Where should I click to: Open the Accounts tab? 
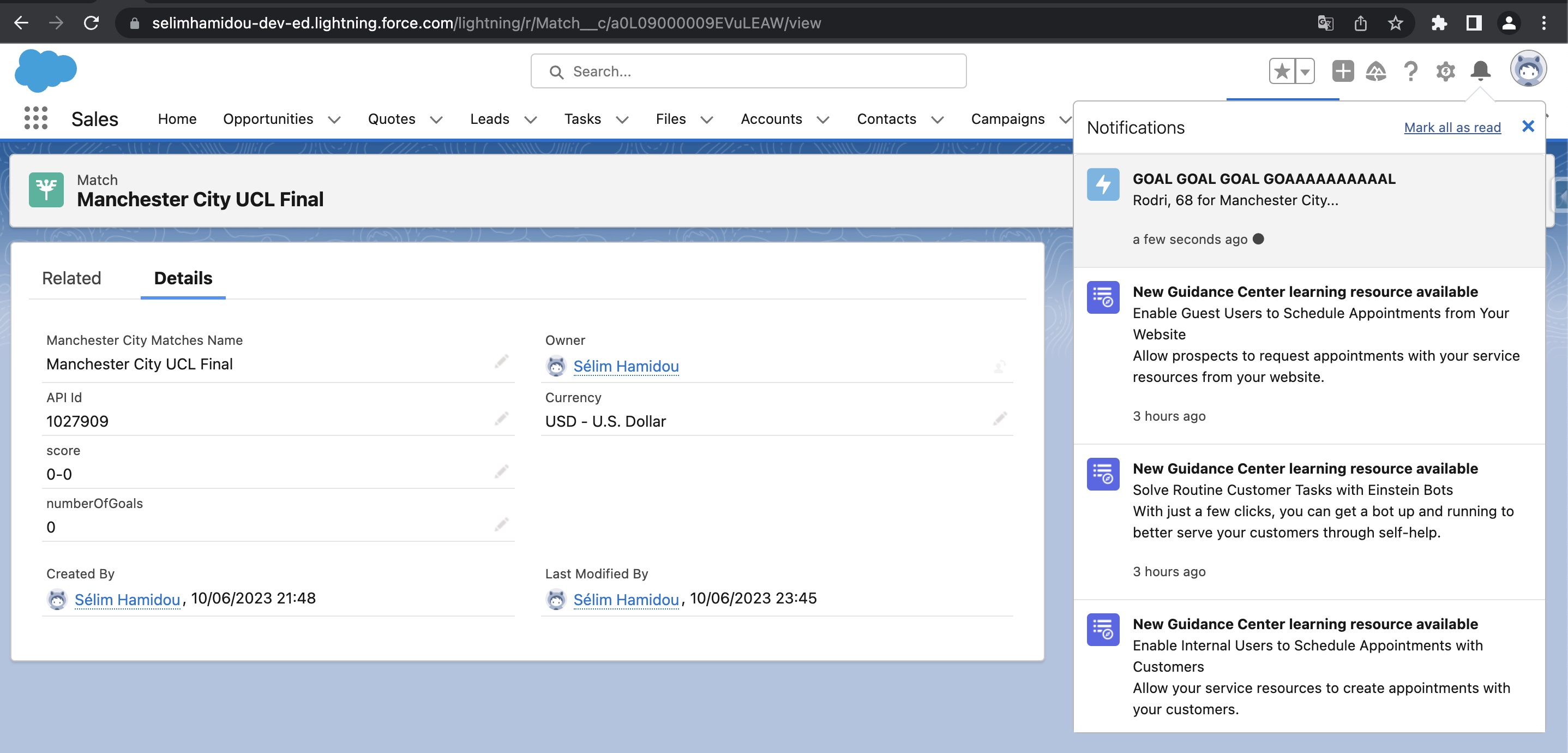771,119
